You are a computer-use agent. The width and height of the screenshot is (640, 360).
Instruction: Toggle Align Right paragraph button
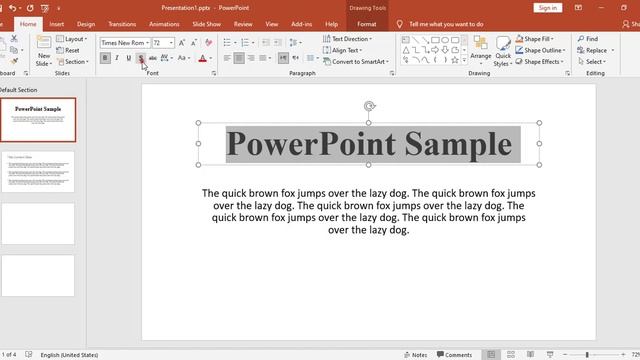click(251, 58)
